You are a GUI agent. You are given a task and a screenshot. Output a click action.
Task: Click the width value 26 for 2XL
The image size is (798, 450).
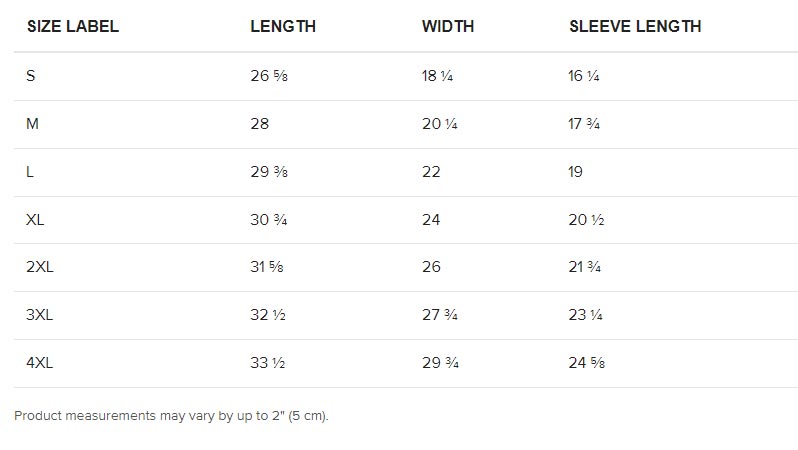point(431,267)
